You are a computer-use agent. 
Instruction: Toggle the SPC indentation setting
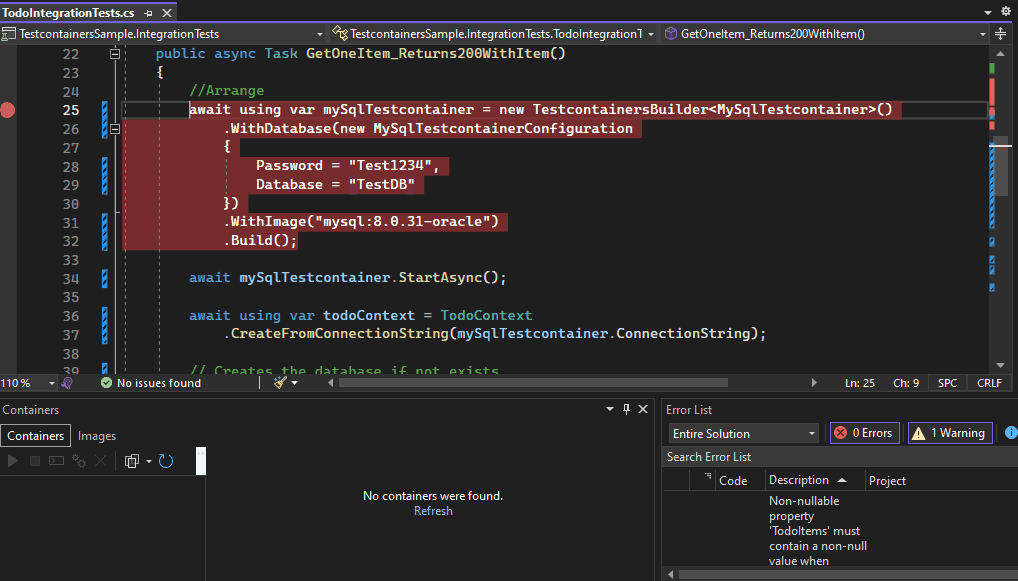click(x=947, y=383)
